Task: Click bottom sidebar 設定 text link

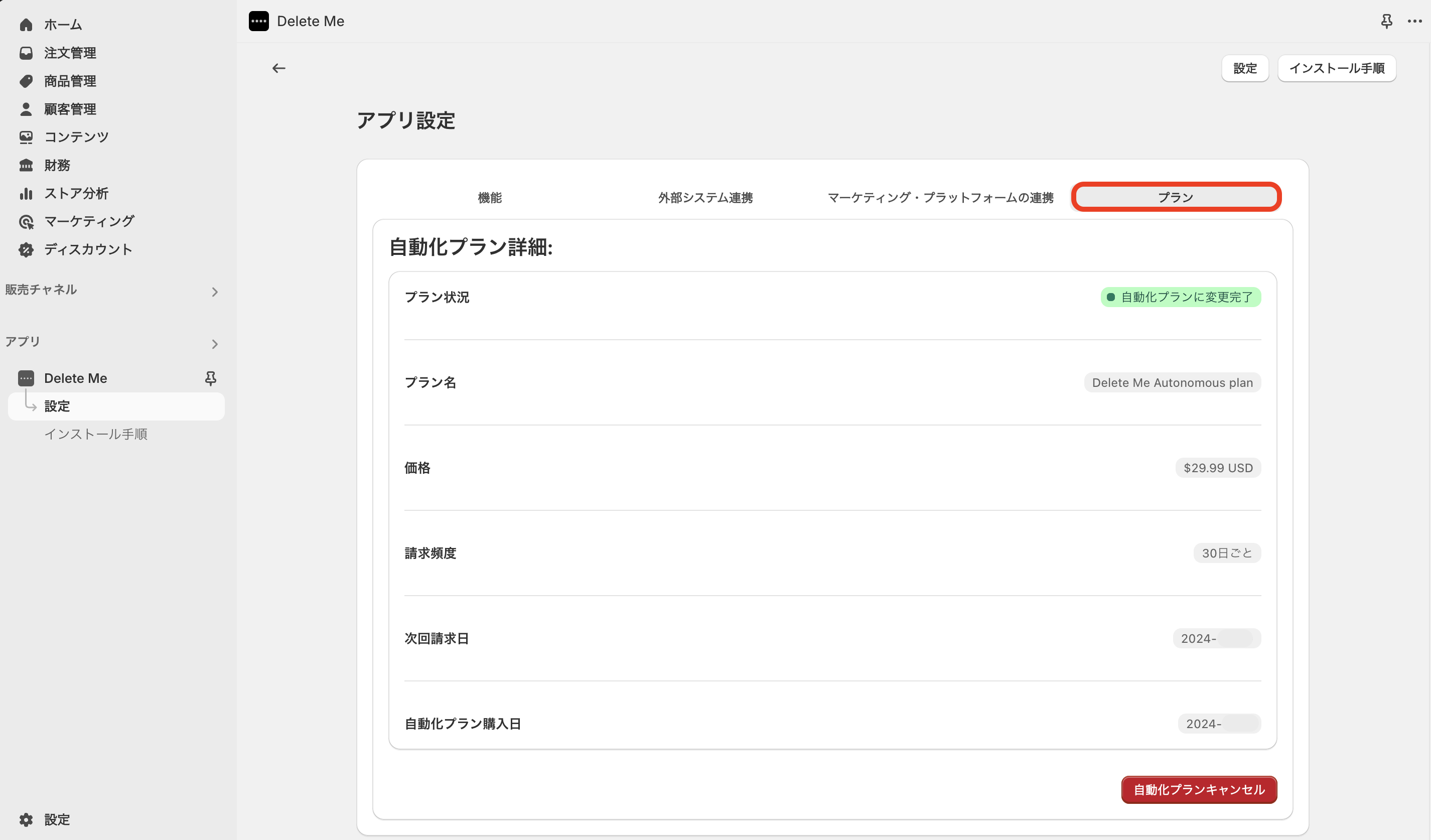Action: (x=57, y=819)
